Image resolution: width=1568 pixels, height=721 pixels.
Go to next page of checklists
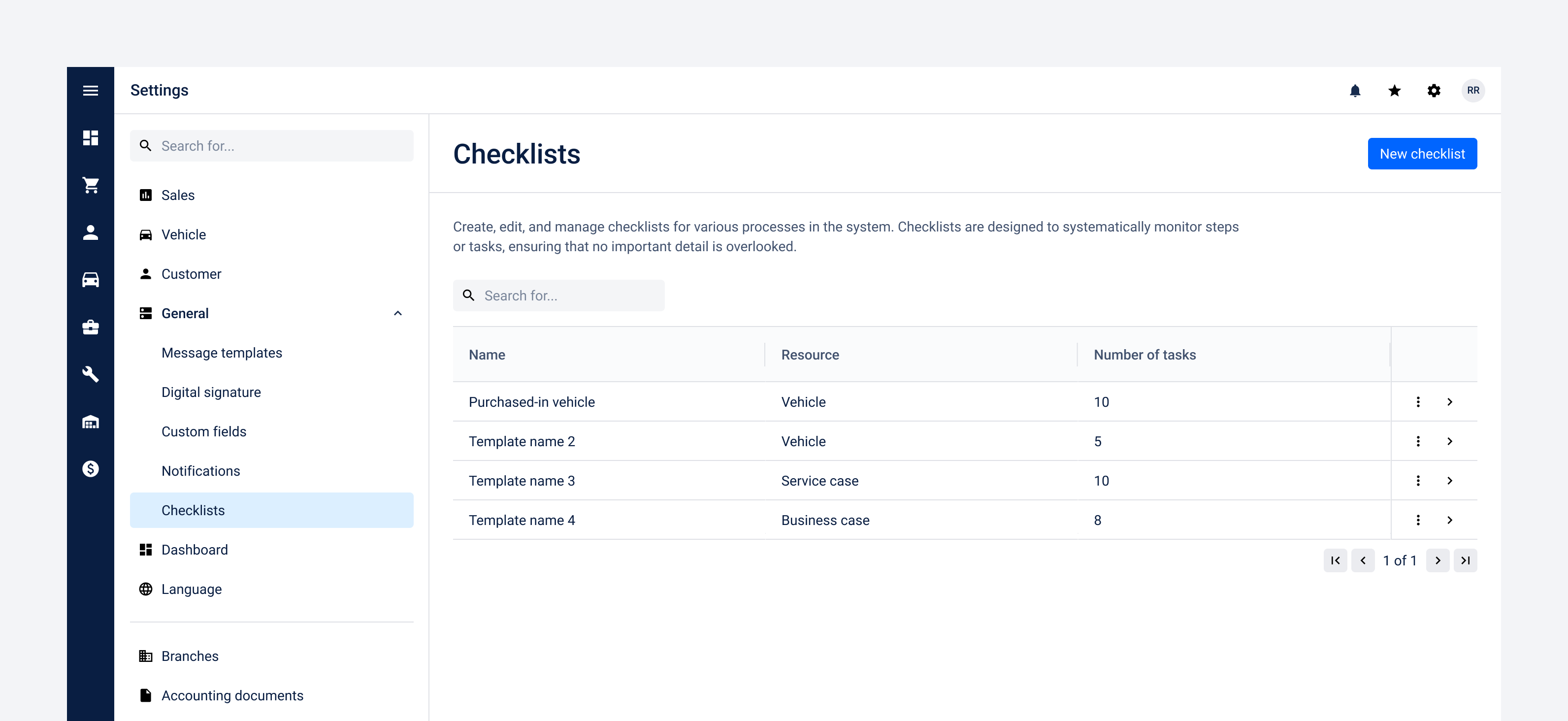[x=1437, y=560]
